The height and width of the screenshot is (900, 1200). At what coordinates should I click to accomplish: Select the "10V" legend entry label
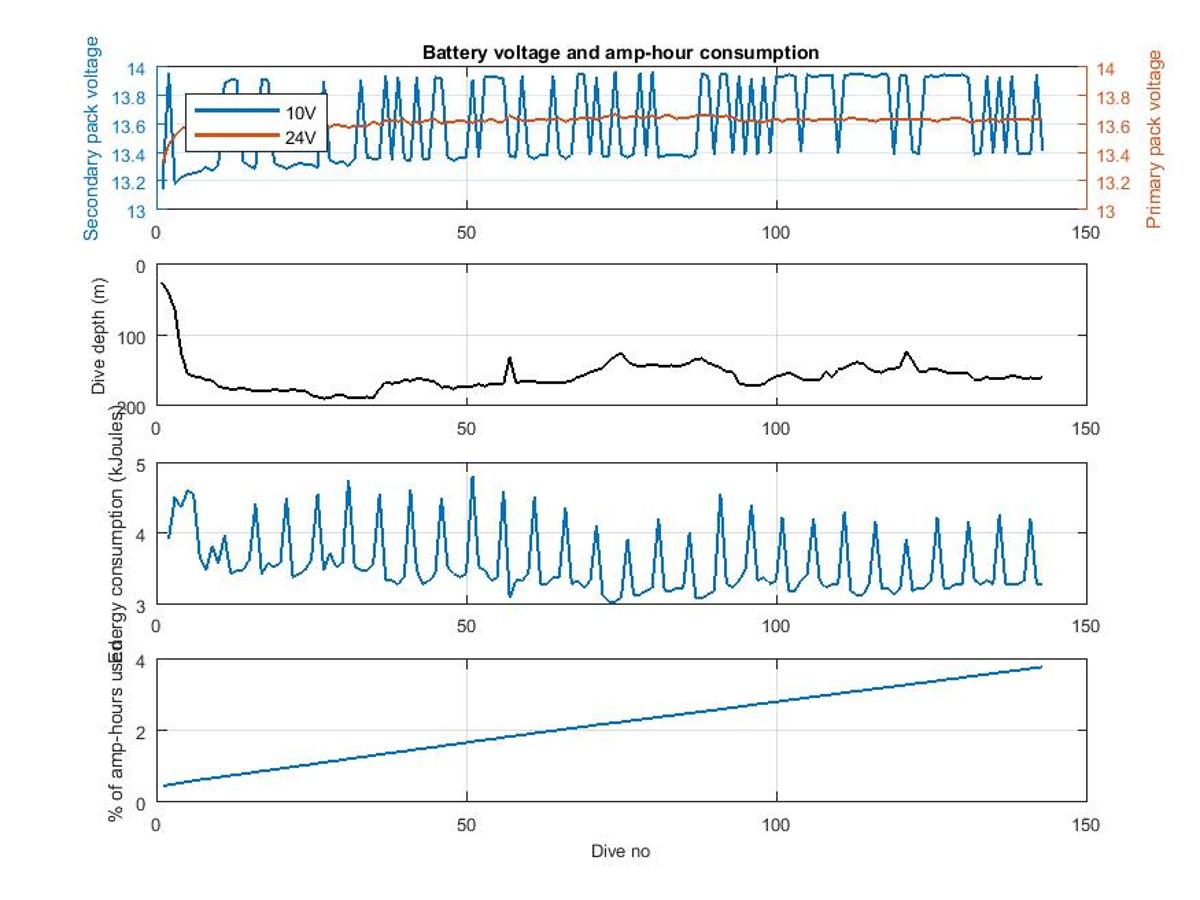point(299,112)
